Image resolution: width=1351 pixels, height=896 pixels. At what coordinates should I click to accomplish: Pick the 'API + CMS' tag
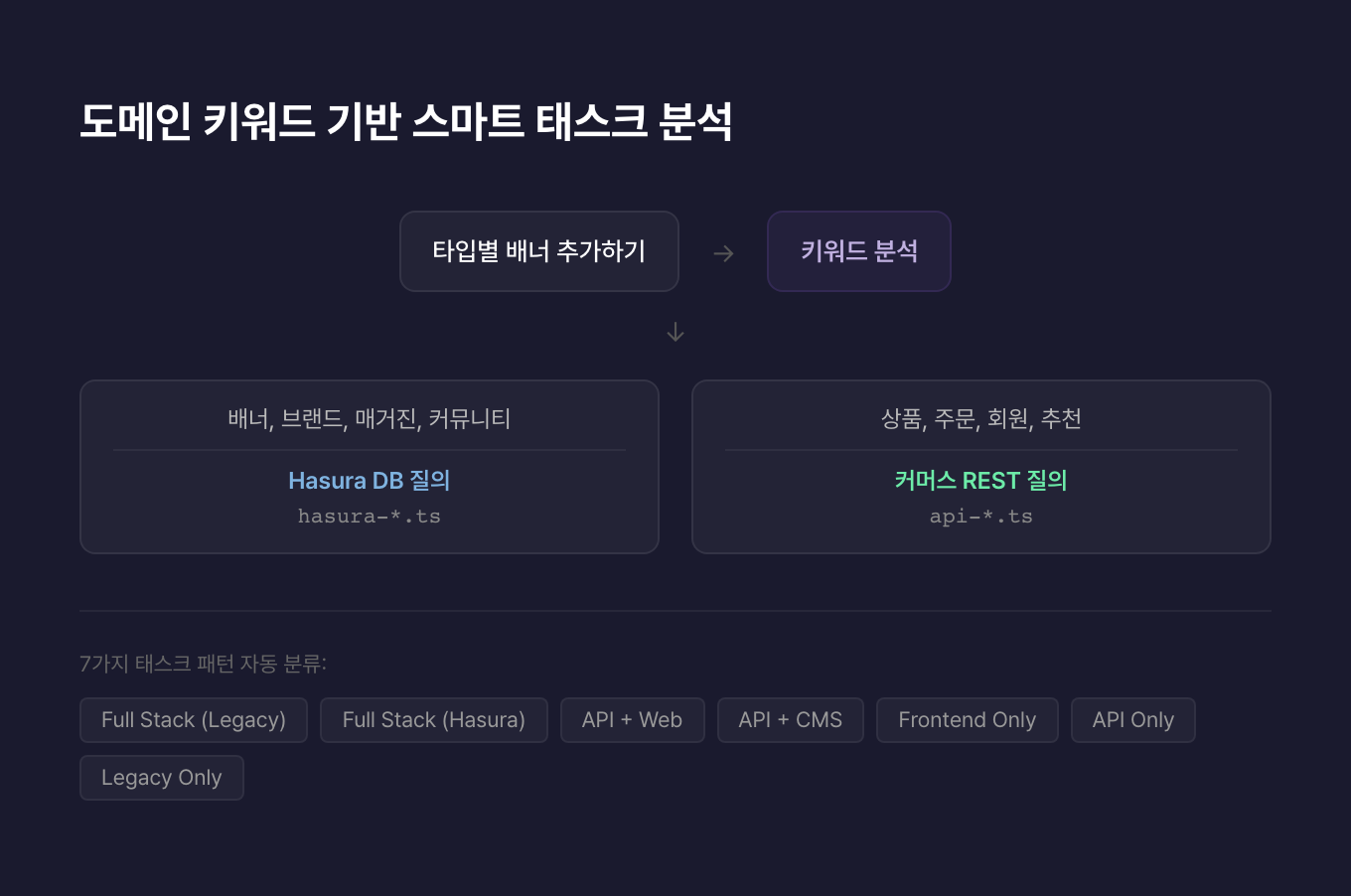(x=790, y=720)
